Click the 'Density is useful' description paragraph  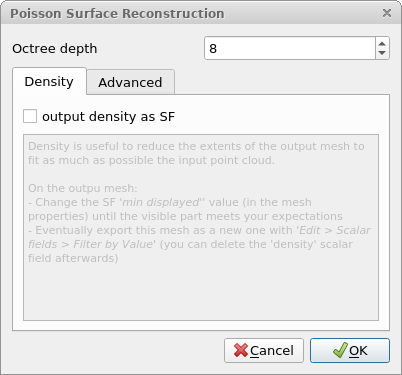196,153
